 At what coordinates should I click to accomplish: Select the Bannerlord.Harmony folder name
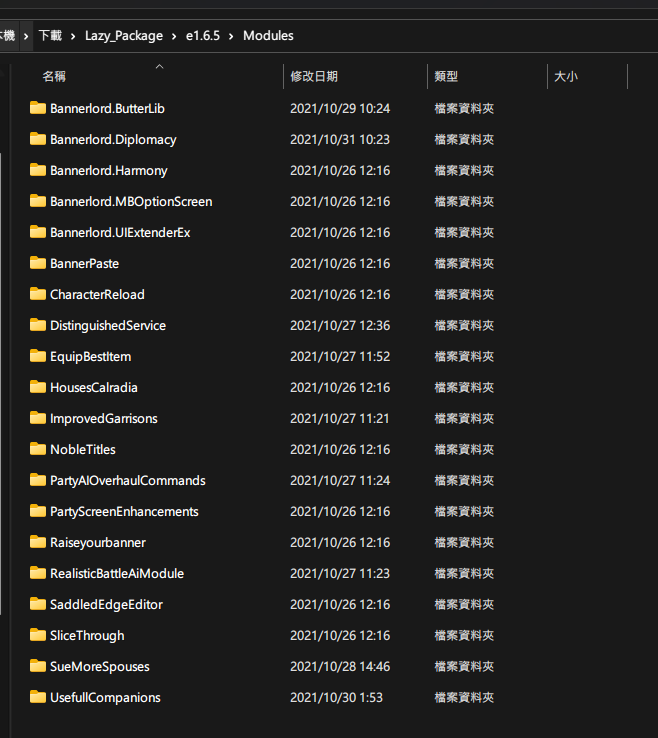(109, 171)
